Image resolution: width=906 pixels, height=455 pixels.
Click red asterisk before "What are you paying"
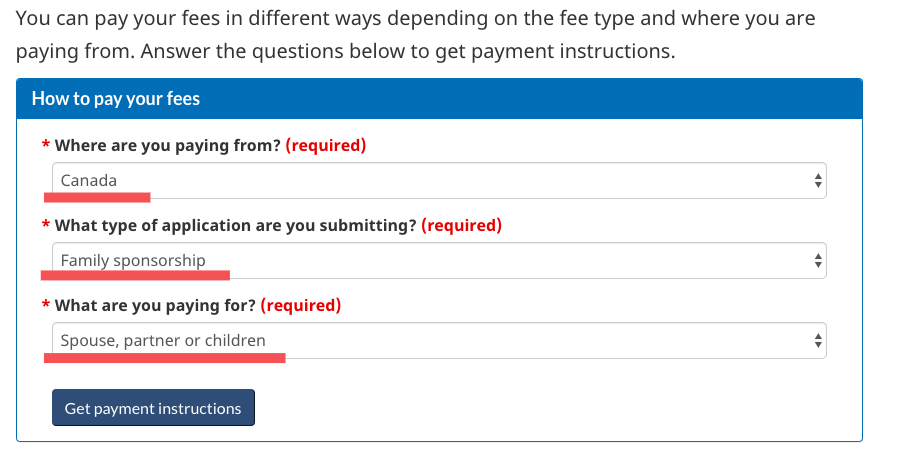46,306
